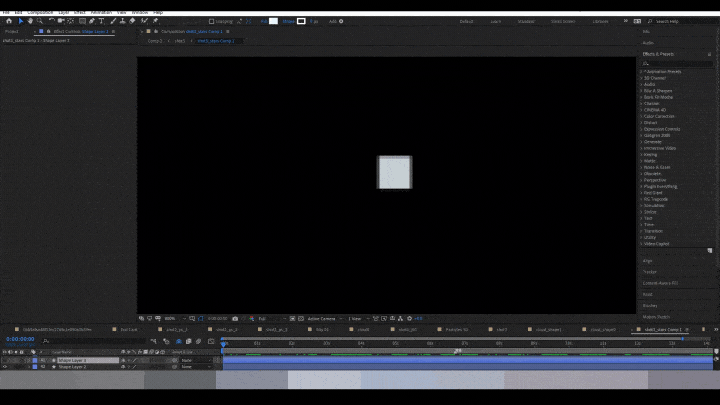
Task: Click the Effects & Presets search field
Action: 678,63
